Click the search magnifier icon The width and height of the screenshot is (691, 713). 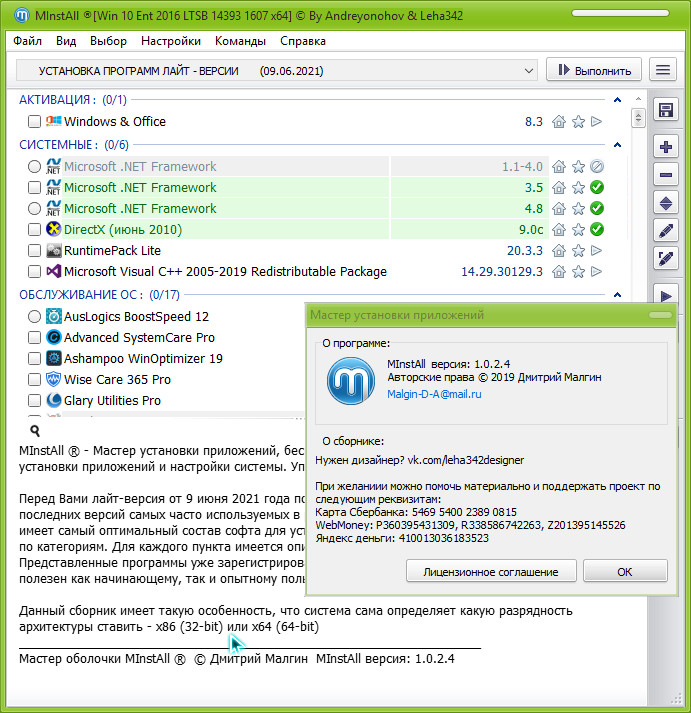coord(35,431)
